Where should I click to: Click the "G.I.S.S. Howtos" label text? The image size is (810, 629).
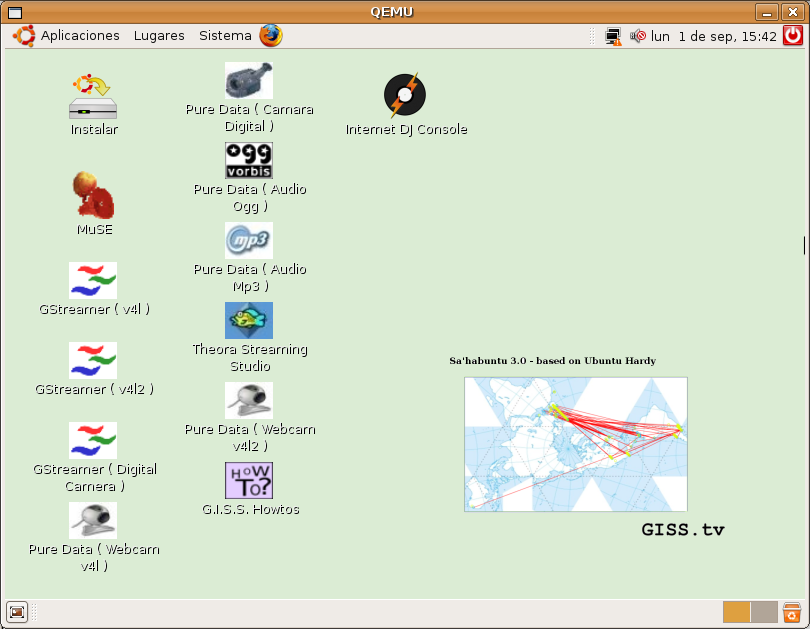click(x=251, y=510)
